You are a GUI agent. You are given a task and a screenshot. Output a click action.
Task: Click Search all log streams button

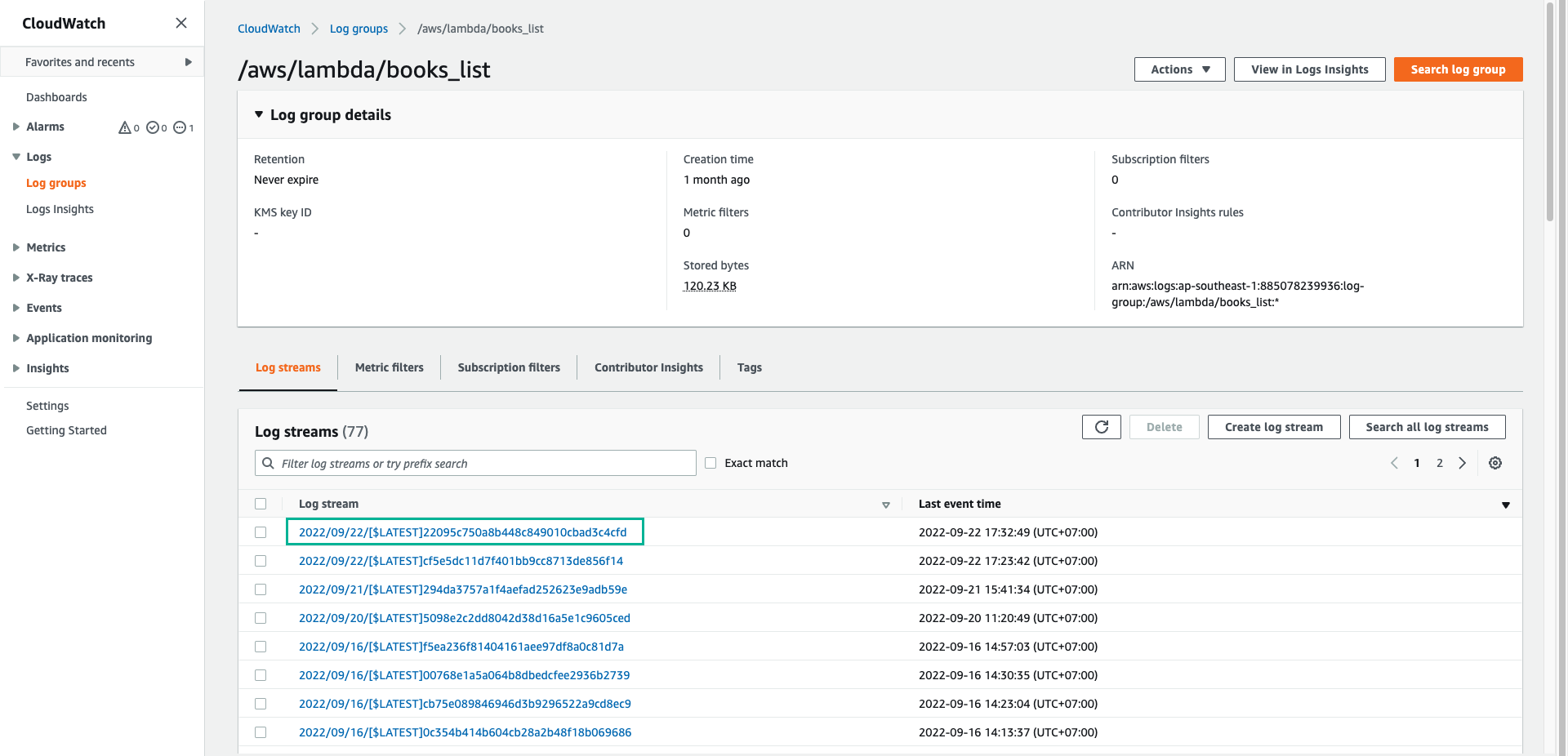pyautogui.click(x=1427, y=427)
